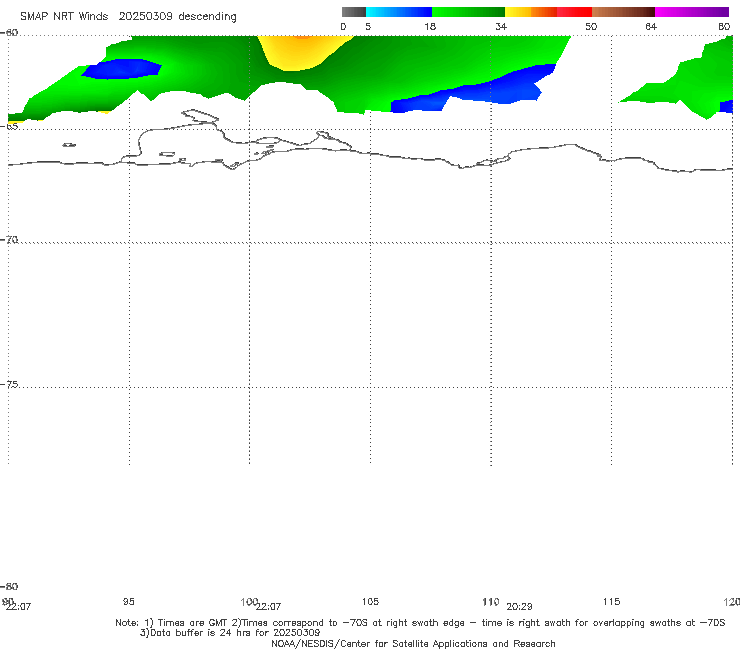
Task: Click the 115 longitude label
Action: (612, 601)
